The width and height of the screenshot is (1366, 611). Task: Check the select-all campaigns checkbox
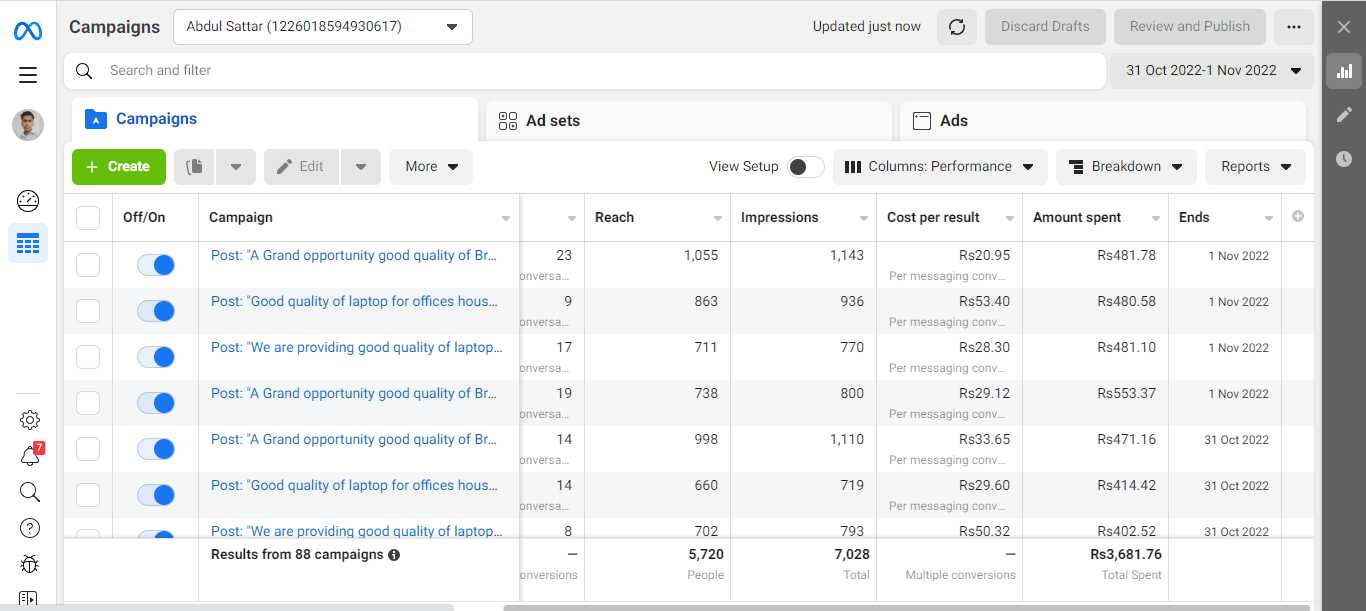pos(88,218)
